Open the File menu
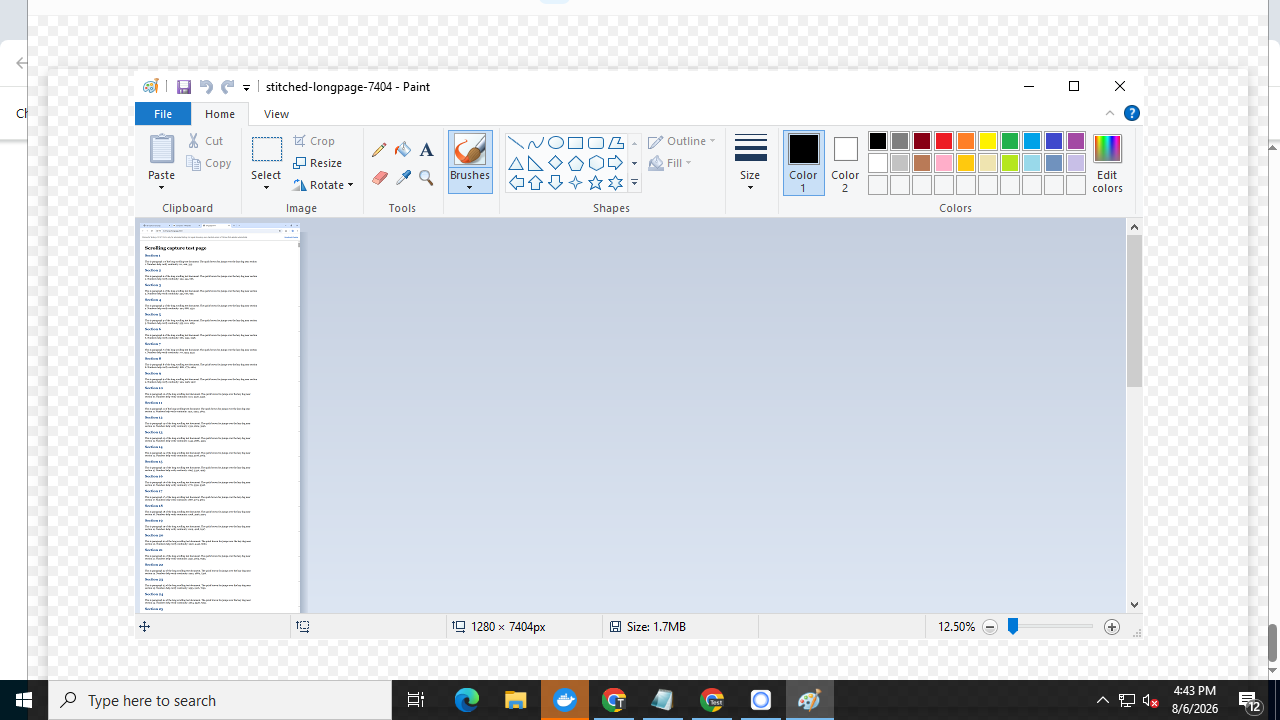 coord(163,114)
